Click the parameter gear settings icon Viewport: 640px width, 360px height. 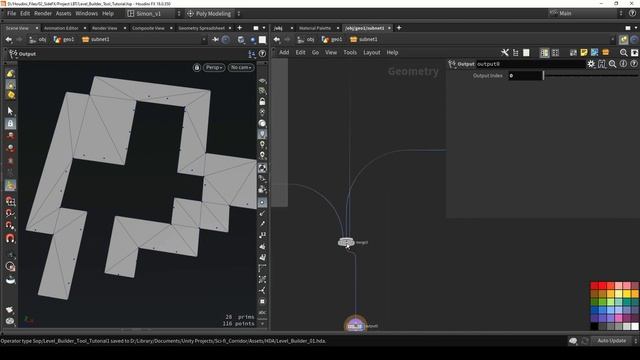click(591, 64)
